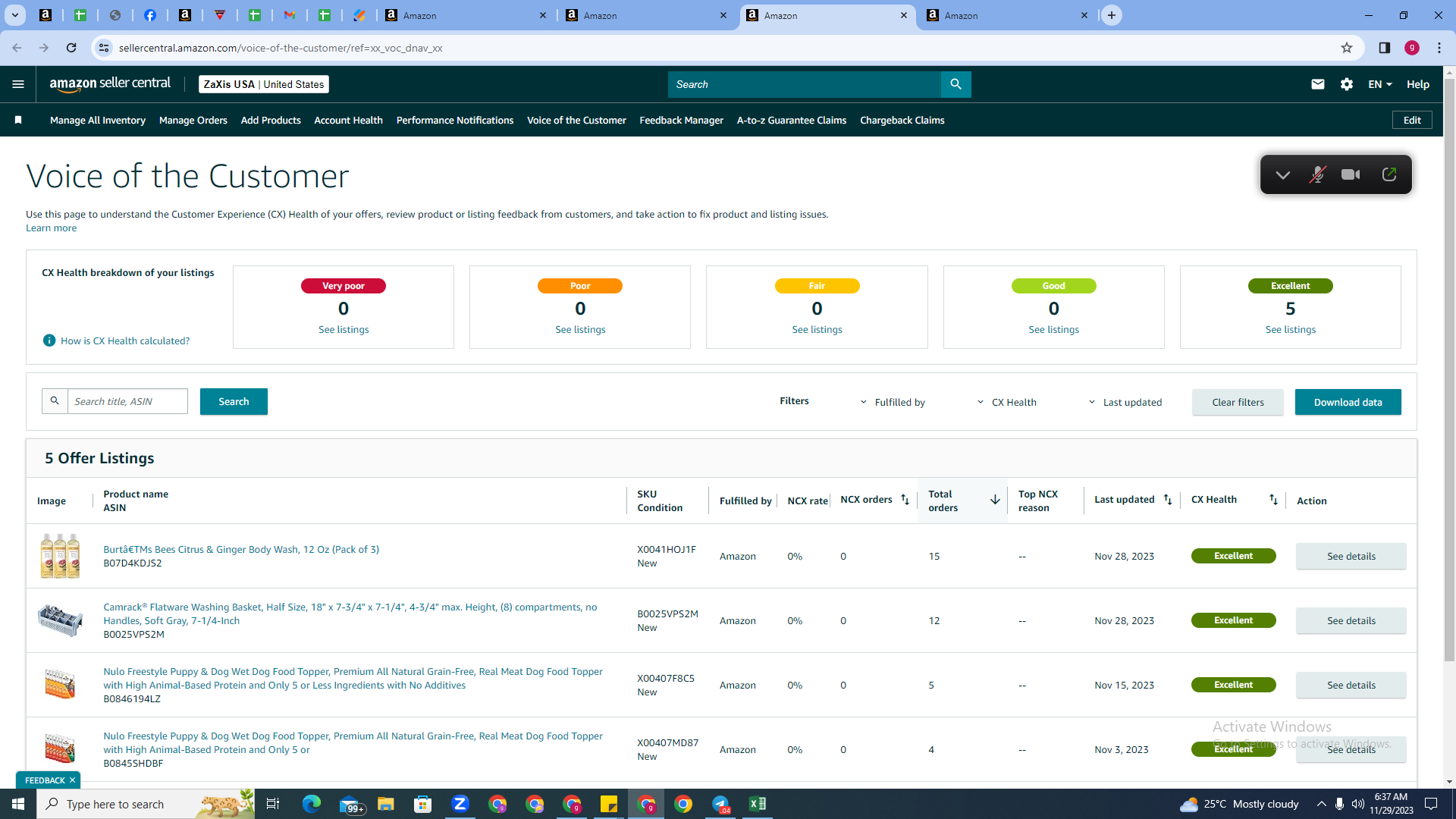
Task: Open the ZaXis USA marketplace switcher
Action: pyautogui.click(x=264, y=84)
